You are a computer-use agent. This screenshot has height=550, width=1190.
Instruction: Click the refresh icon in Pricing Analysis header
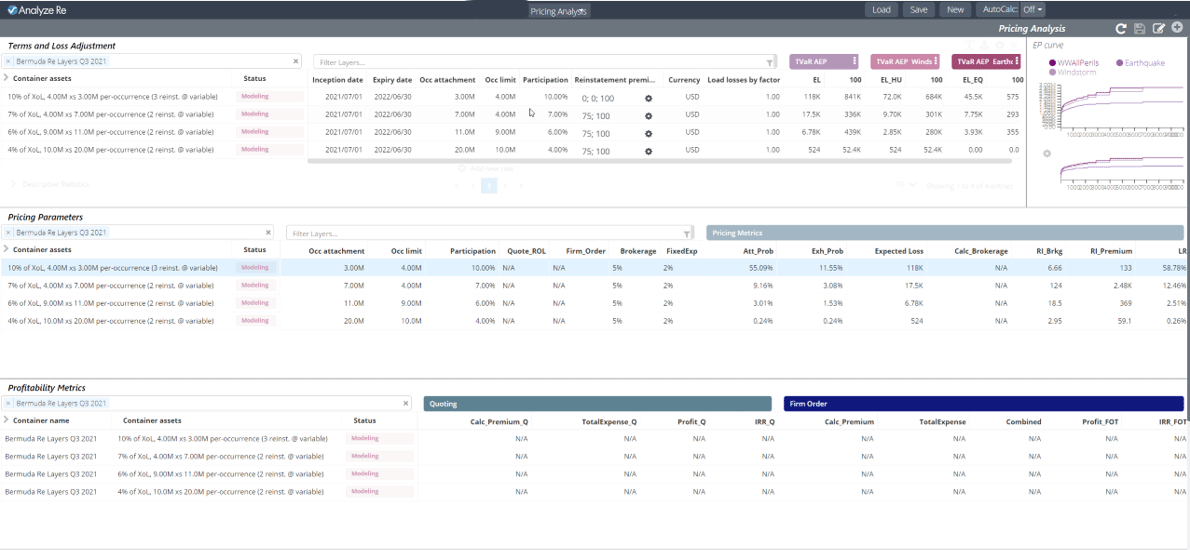[x=1121, y=29]
